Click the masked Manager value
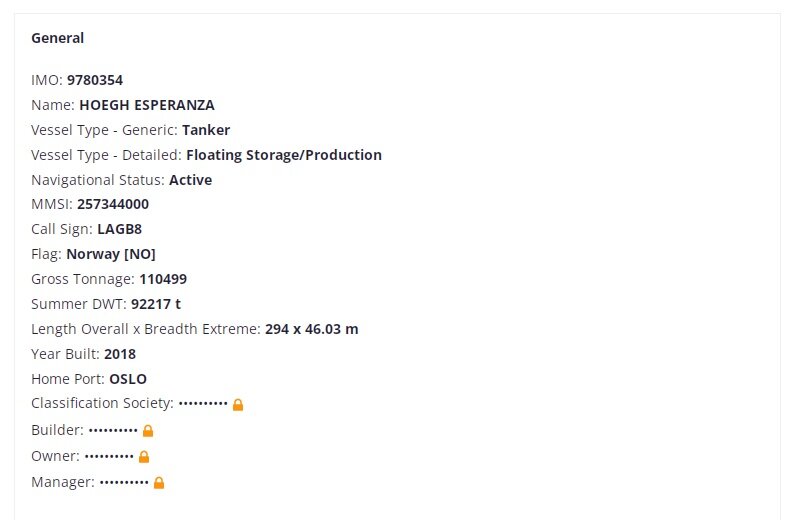793x520 pixels. coord(124,483)
